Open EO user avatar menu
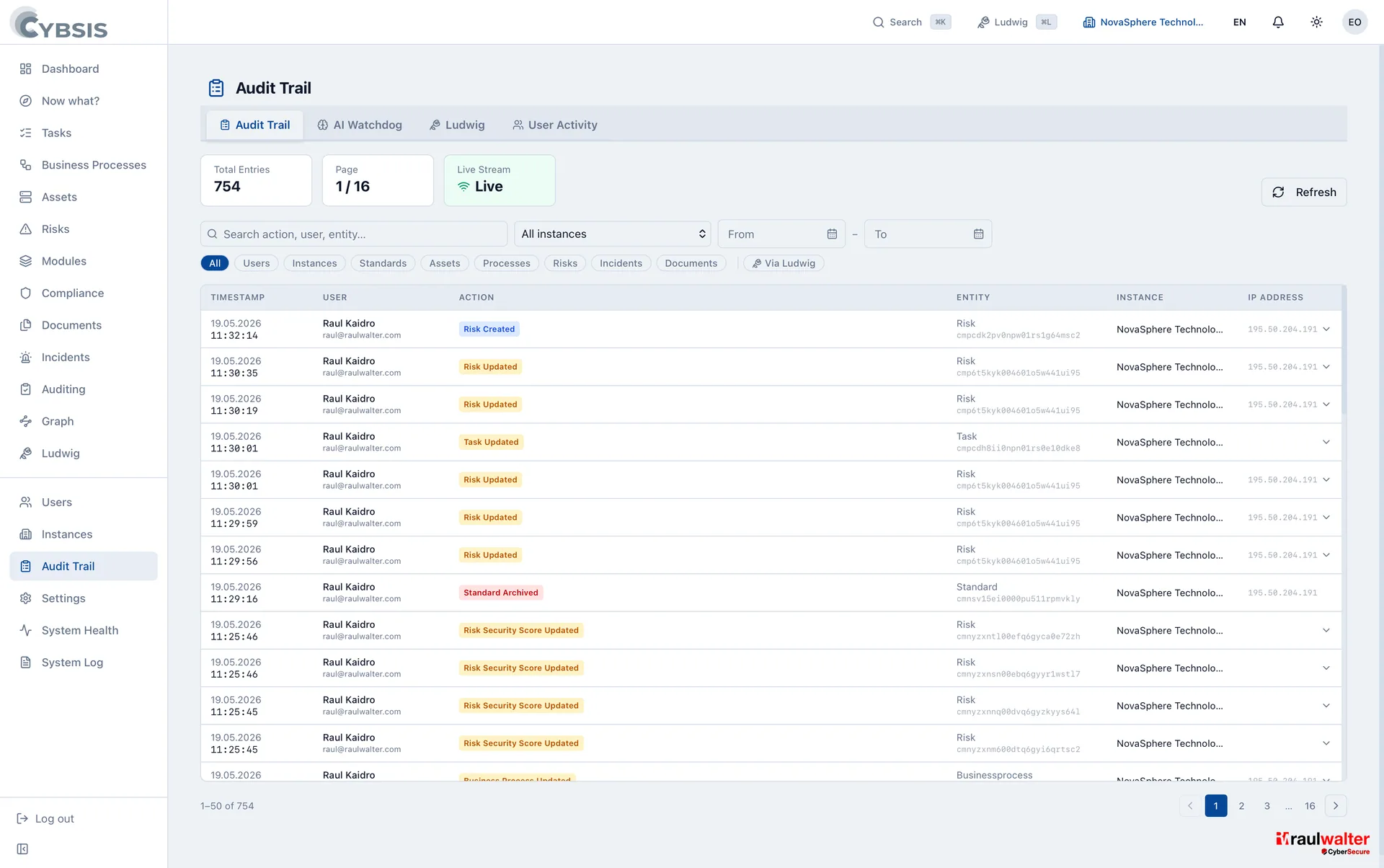1384x868 pixels. click(x=1354, y=22)
